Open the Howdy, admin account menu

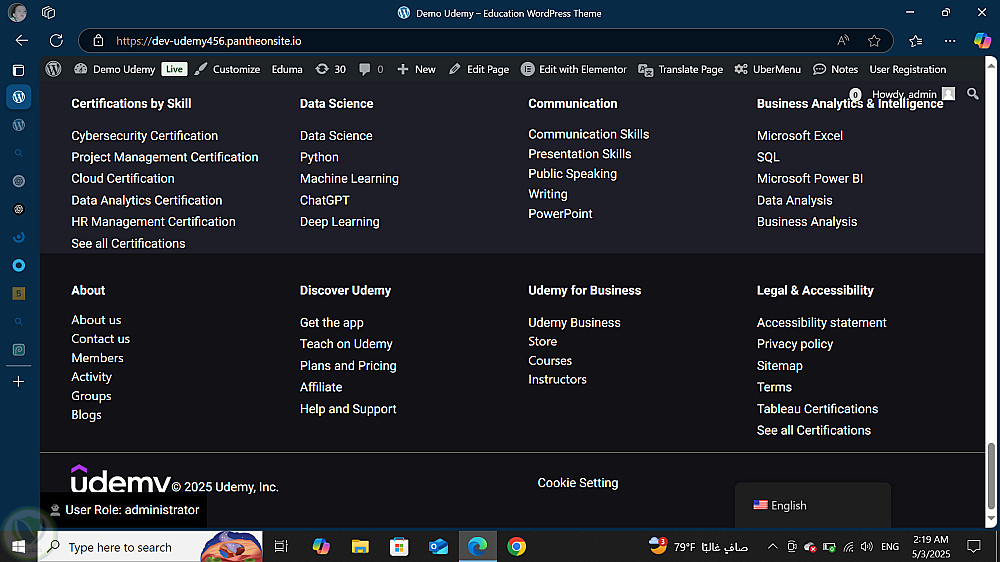click(x=913, y=94)
